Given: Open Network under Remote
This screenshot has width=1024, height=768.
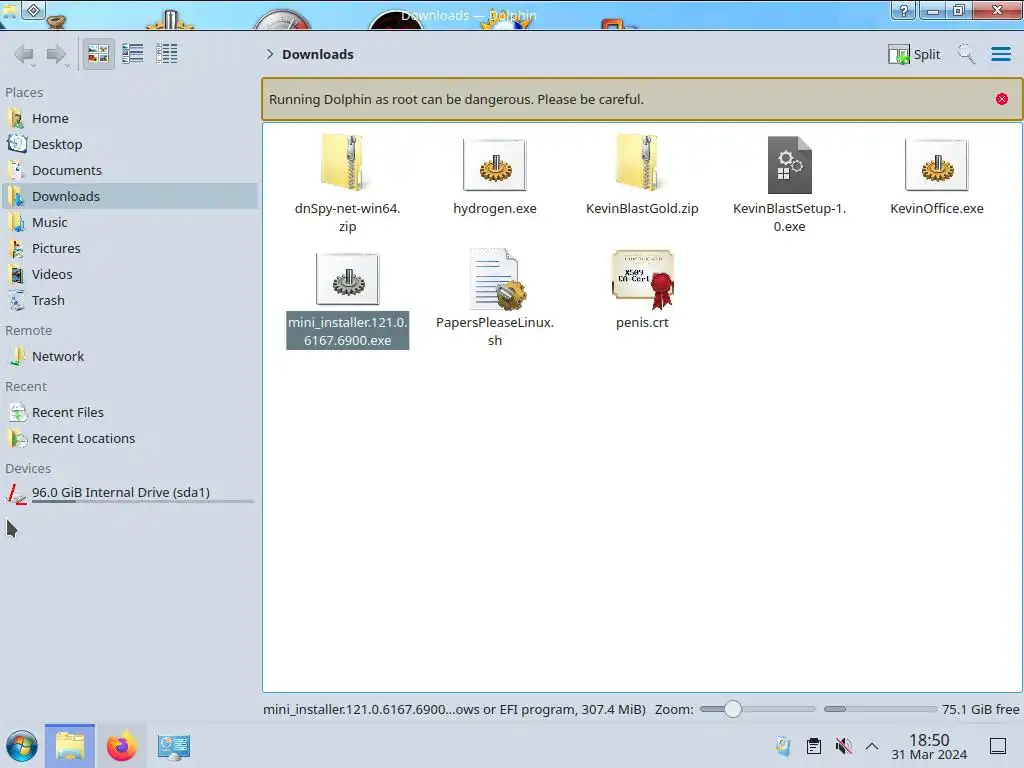Looking at the screenshot, I should pyautogui.click(x=131, y=357).
